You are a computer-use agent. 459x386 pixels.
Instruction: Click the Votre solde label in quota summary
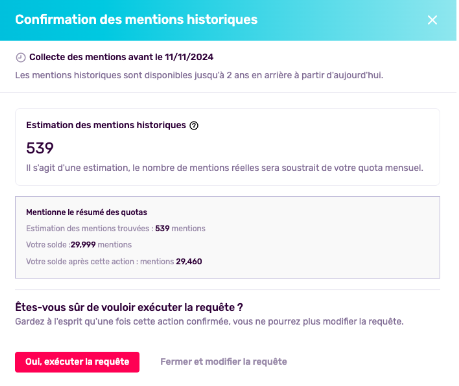tap(47, 245)
